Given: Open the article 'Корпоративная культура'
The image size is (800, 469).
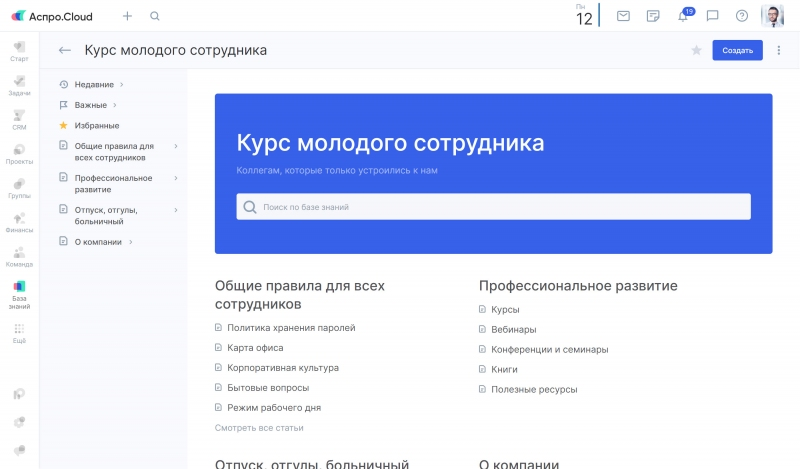Looking at the screenshot, I should point(283,367).
